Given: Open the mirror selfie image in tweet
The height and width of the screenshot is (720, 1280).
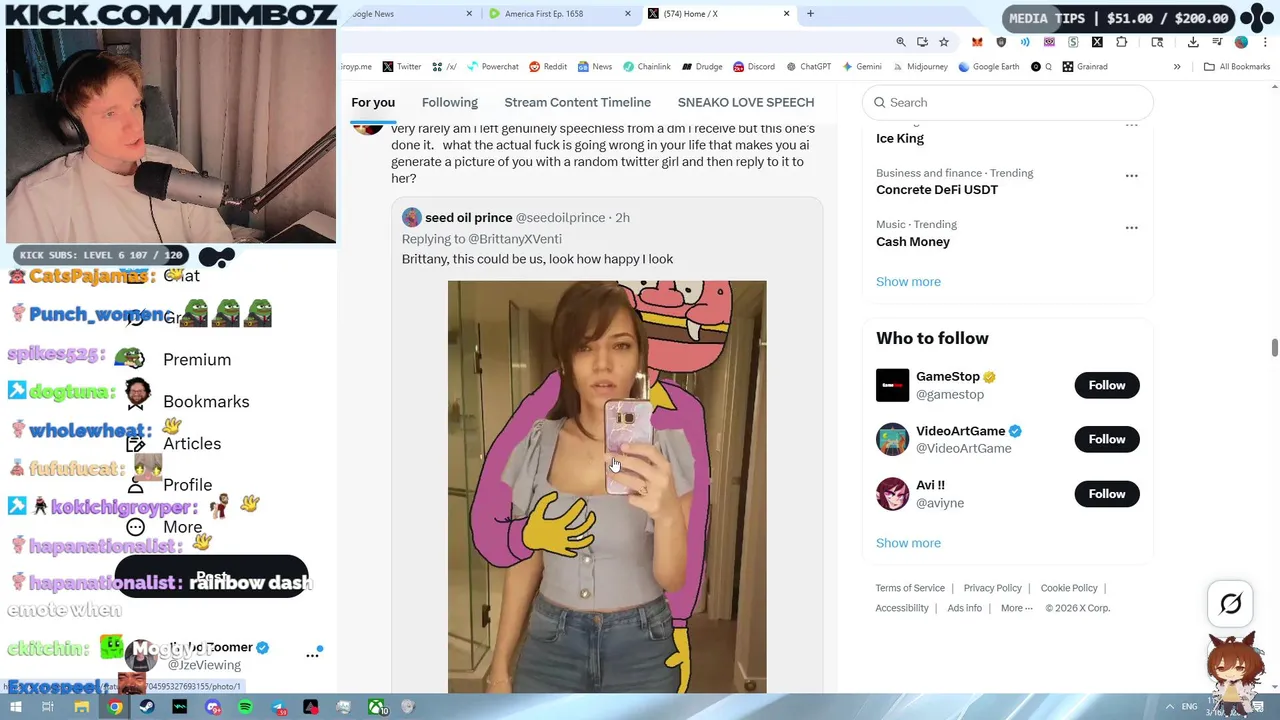Looking at the screenshot, I should click(607, 487).
